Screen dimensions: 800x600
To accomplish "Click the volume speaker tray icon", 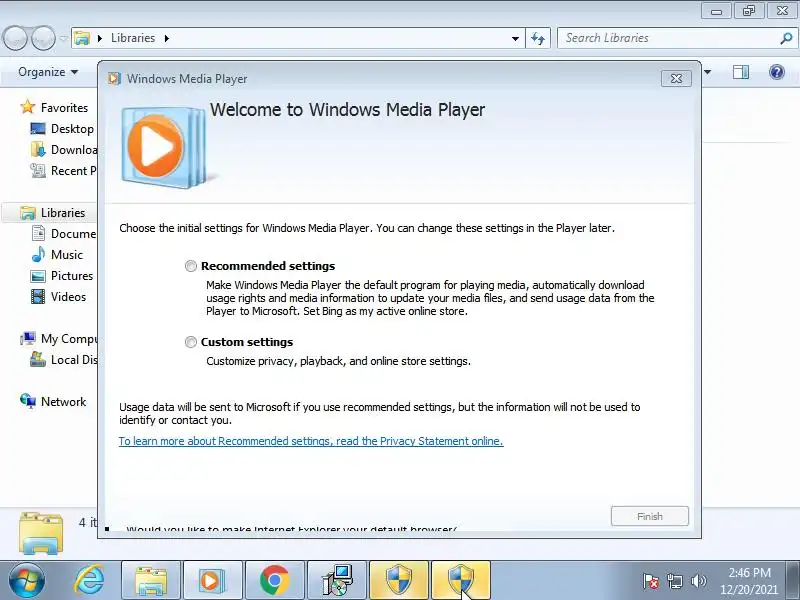I will point(698,581).
